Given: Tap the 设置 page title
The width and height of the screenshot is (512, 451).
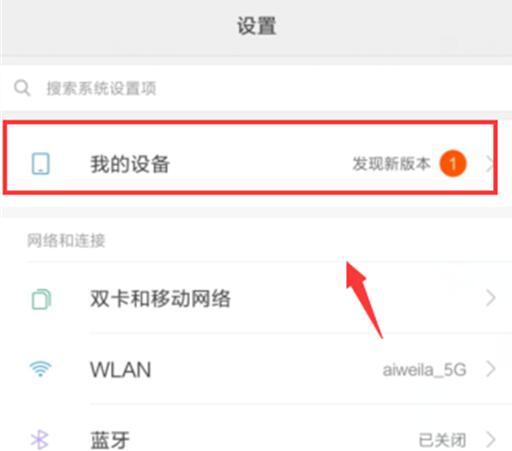Looking at the screenshot, I should (x=256, y=26).
